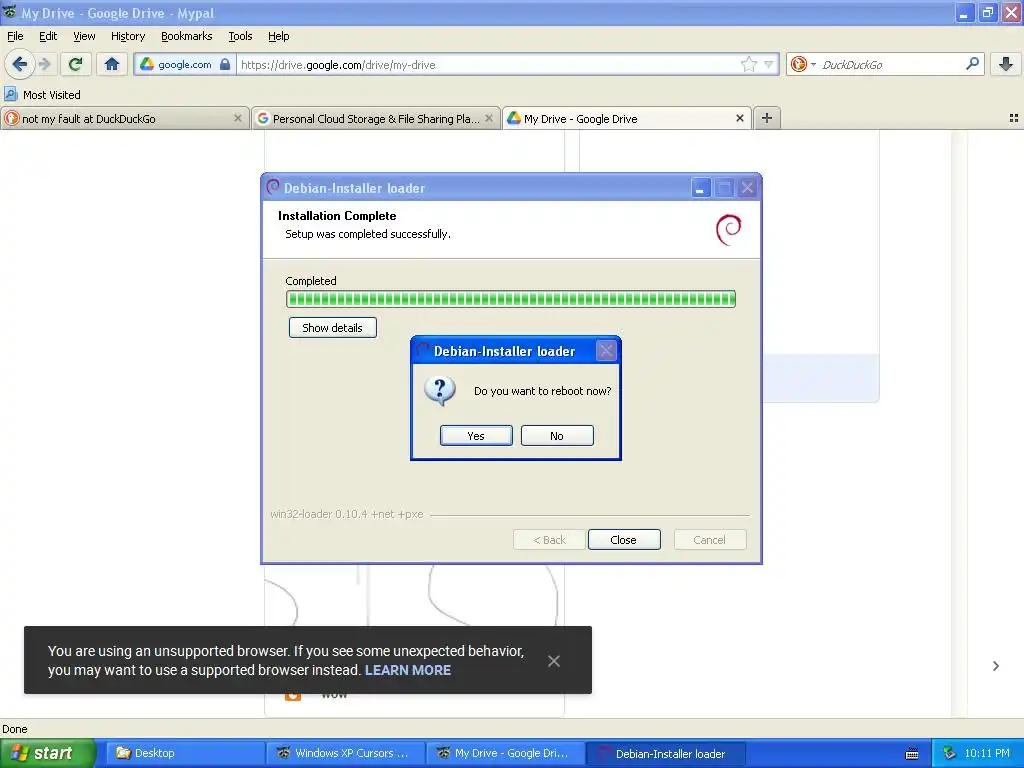Image resolution: width=1024 pixels, height=768 pixels.
Task: Open the Desktop taskbar item
Action: click(x=185, y=753)
